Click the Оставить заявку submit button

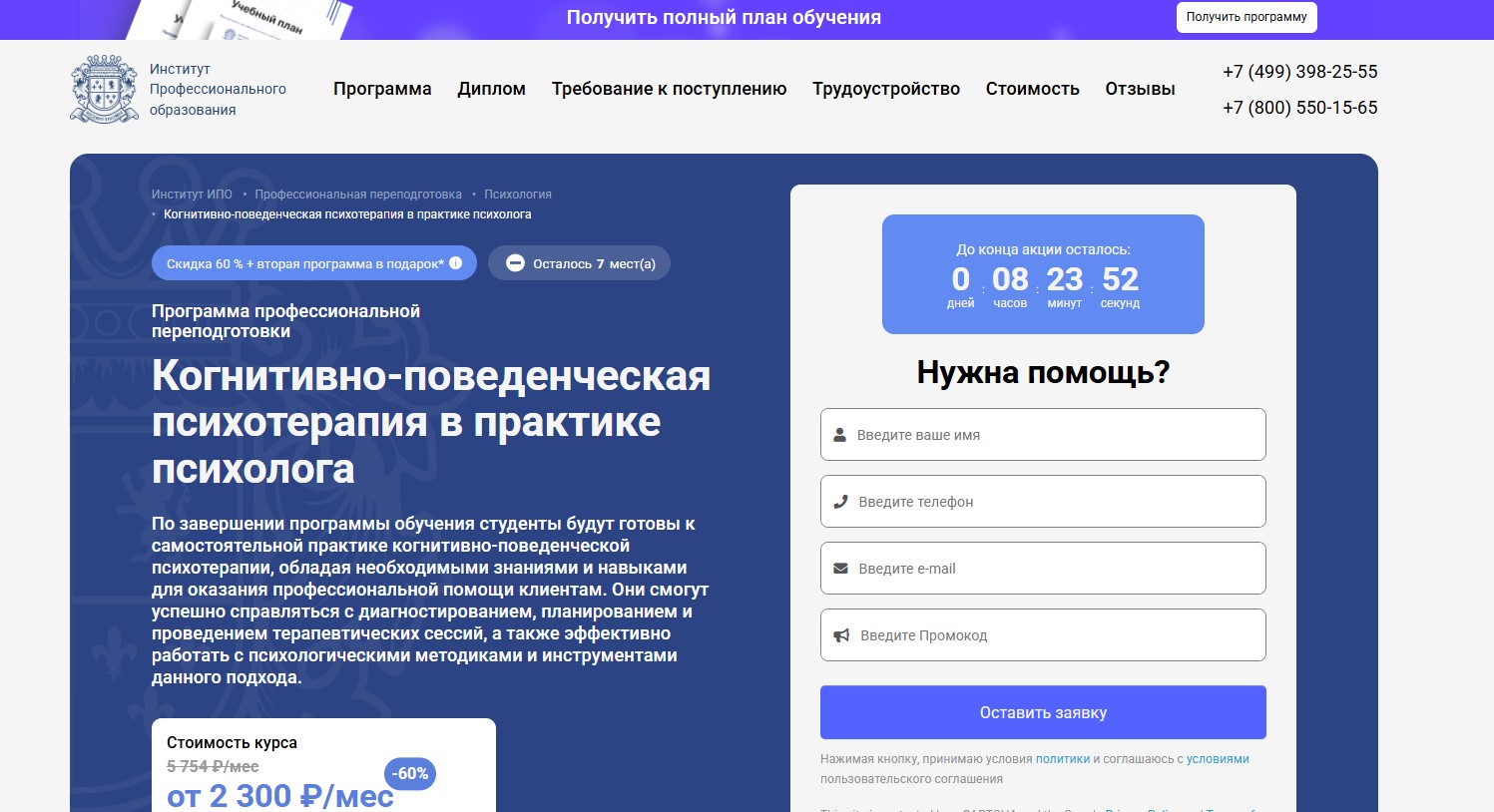point(1042,711)
